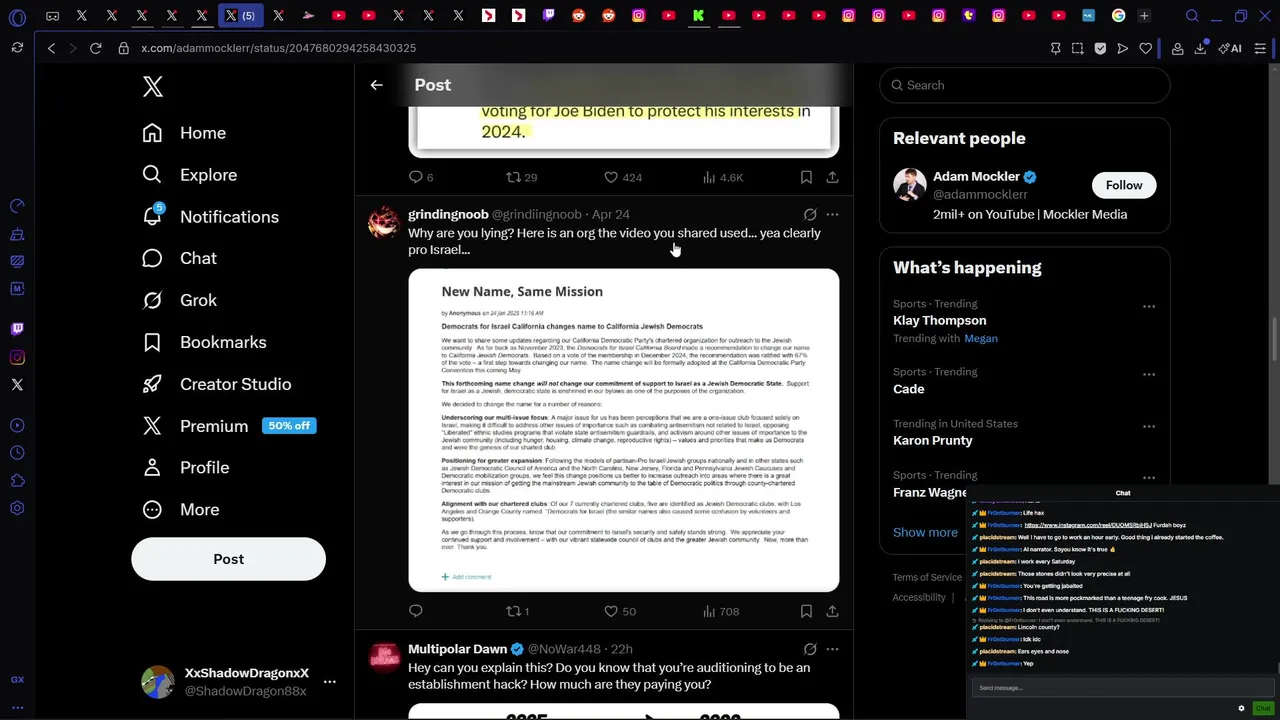Open chat overlay settings gear
This screenshot has width=1280, height=720.
click(1242, 708)
